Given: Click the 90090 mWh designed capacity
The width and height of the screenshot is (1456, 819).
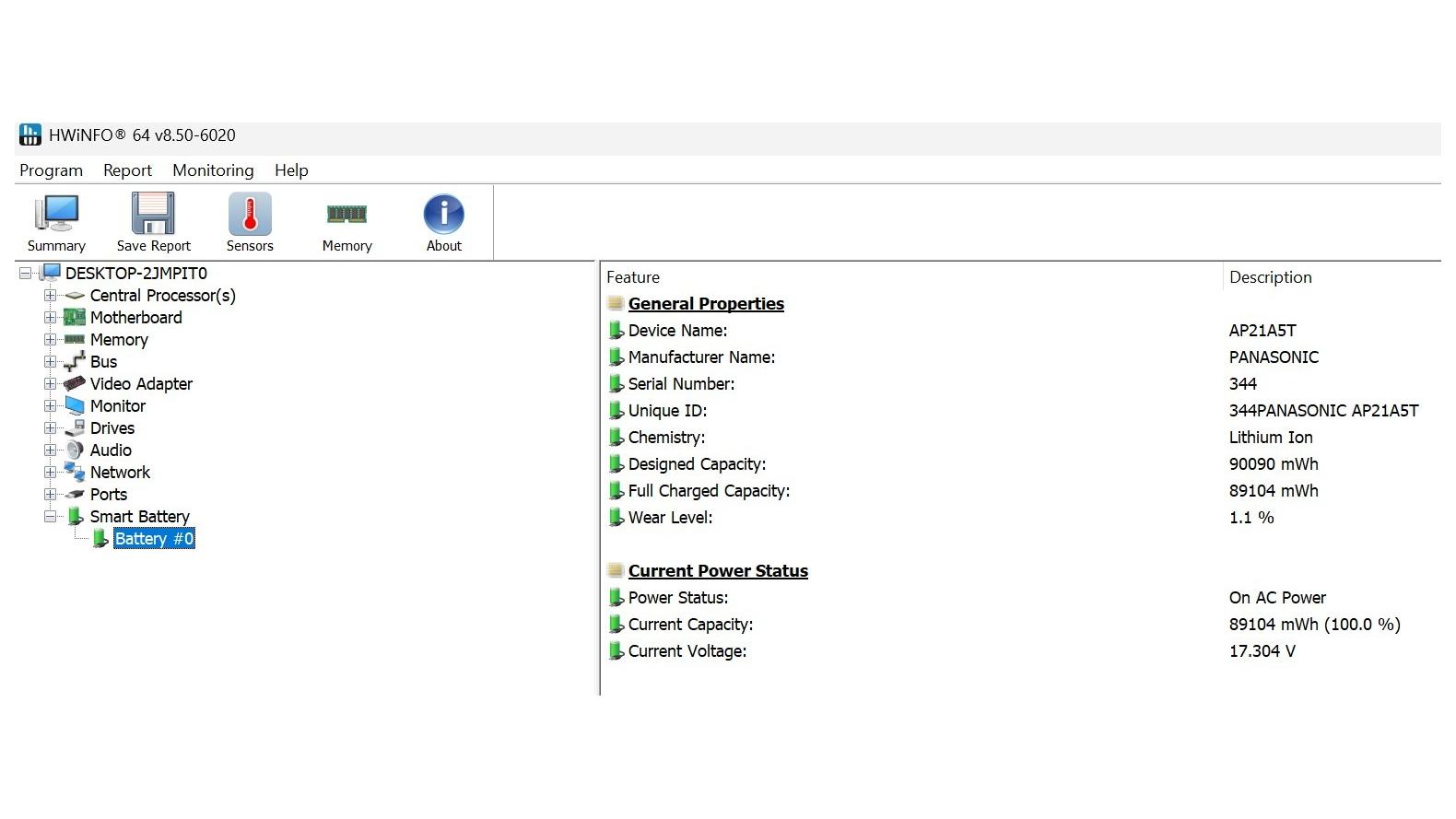Looking at the screenshot, I should [1274, 464].
